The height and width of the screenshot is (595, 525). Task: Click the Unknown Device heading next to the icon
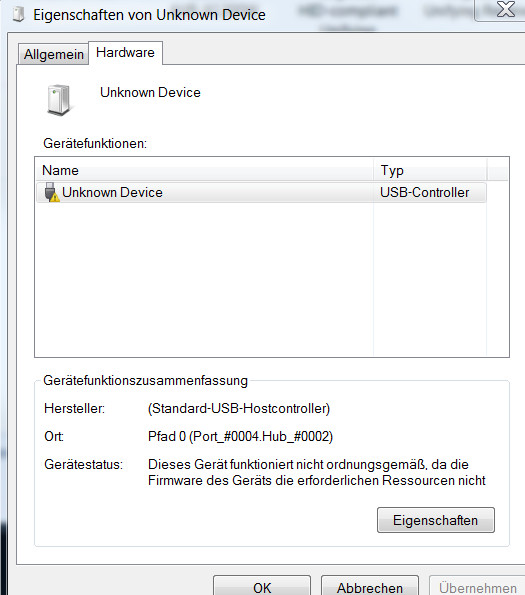click(150, 92)
